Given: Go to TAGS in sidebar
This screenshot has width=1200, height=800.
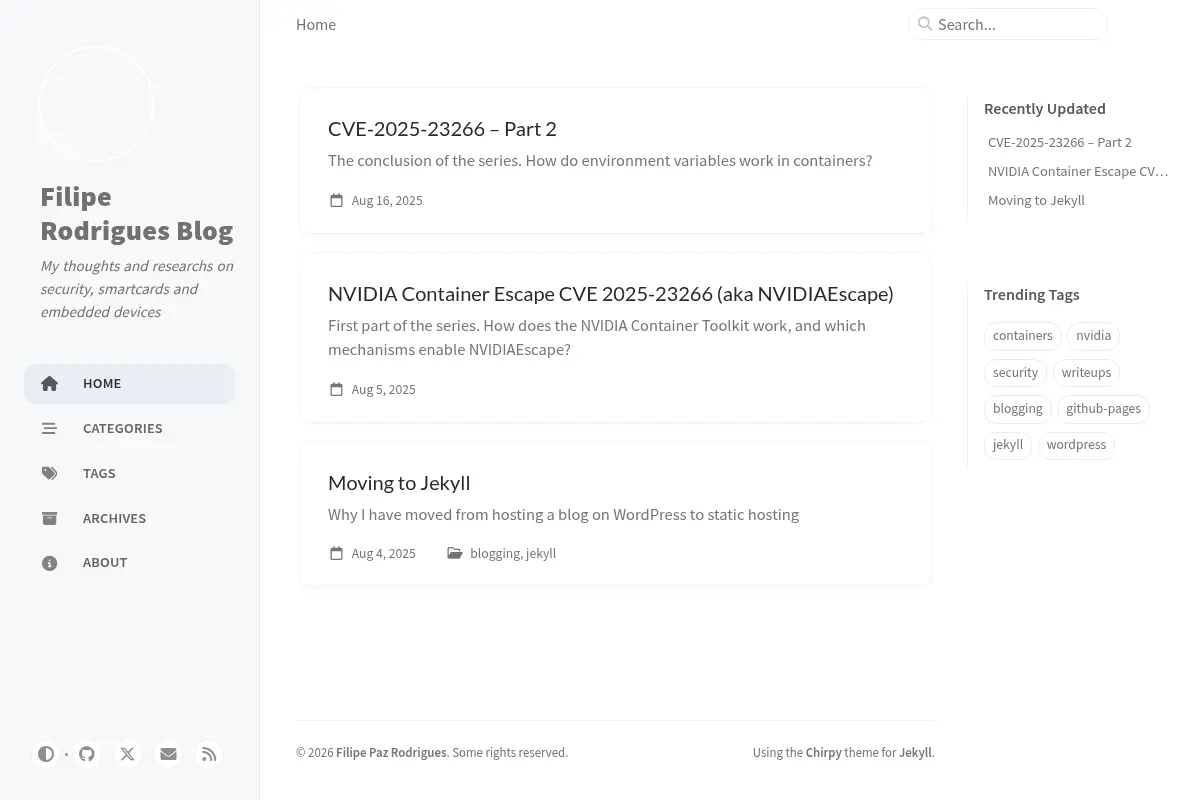Looking at the screenshot, I should click(130, 473).
